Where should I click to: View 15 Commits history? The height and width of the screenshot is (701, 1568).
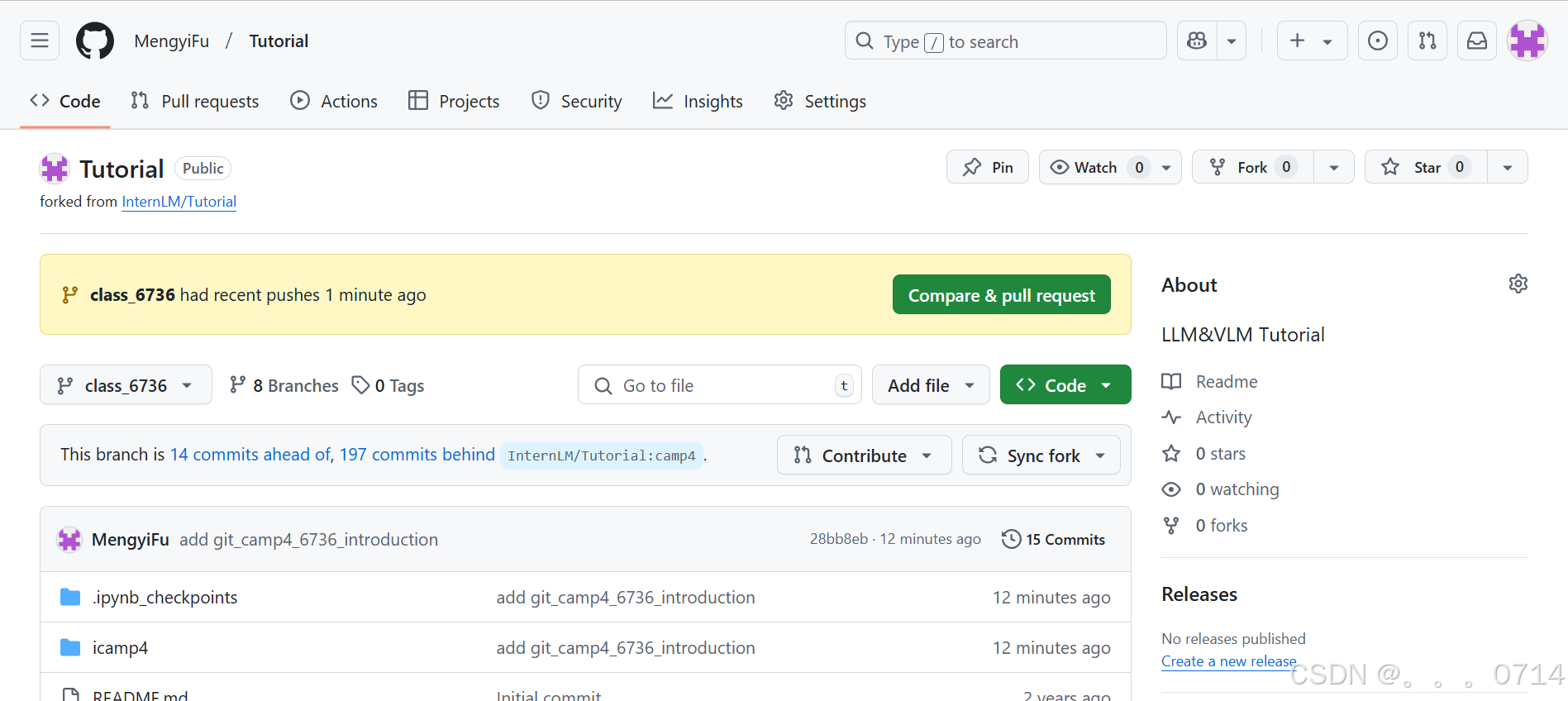pyautogui.click(x=1053, y=539)
